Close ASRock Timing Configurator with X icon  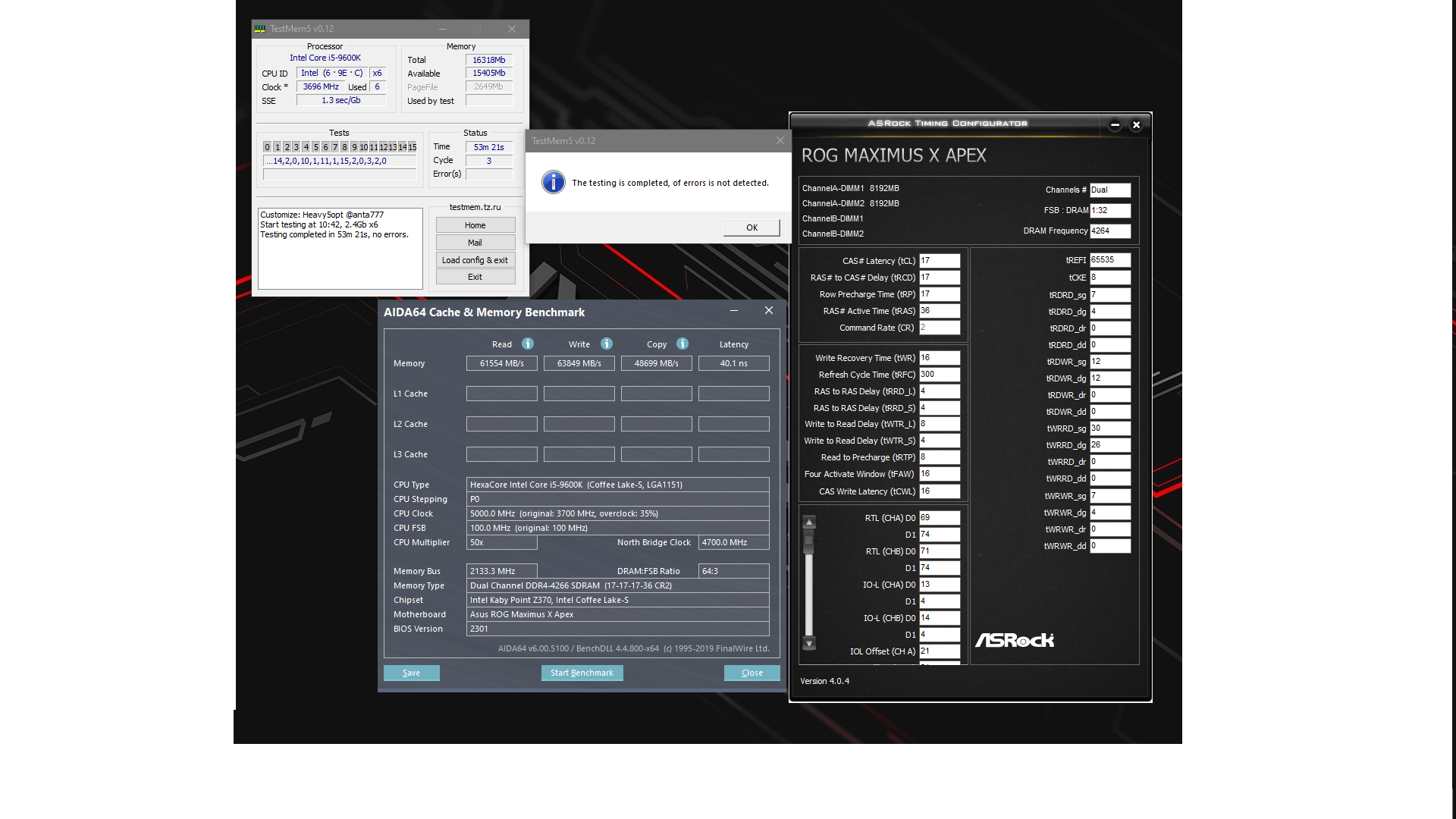(1136, 125)
